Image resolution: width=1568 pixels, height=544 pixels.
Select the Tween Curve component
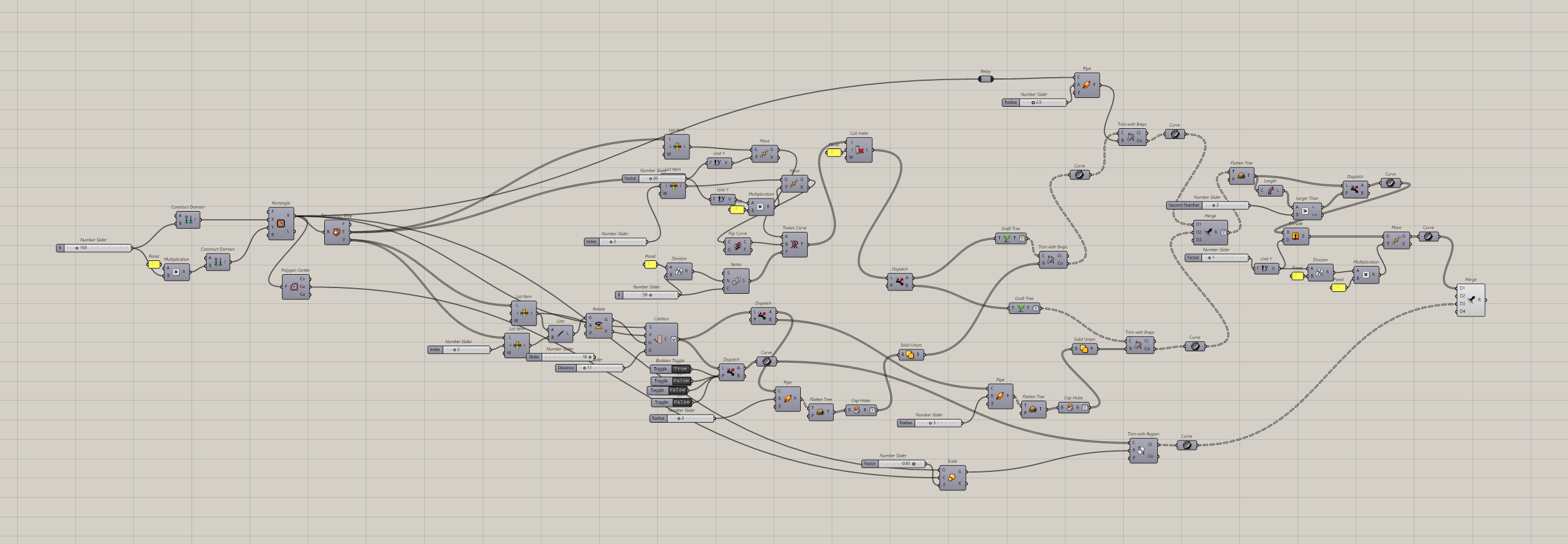(794, 244)
